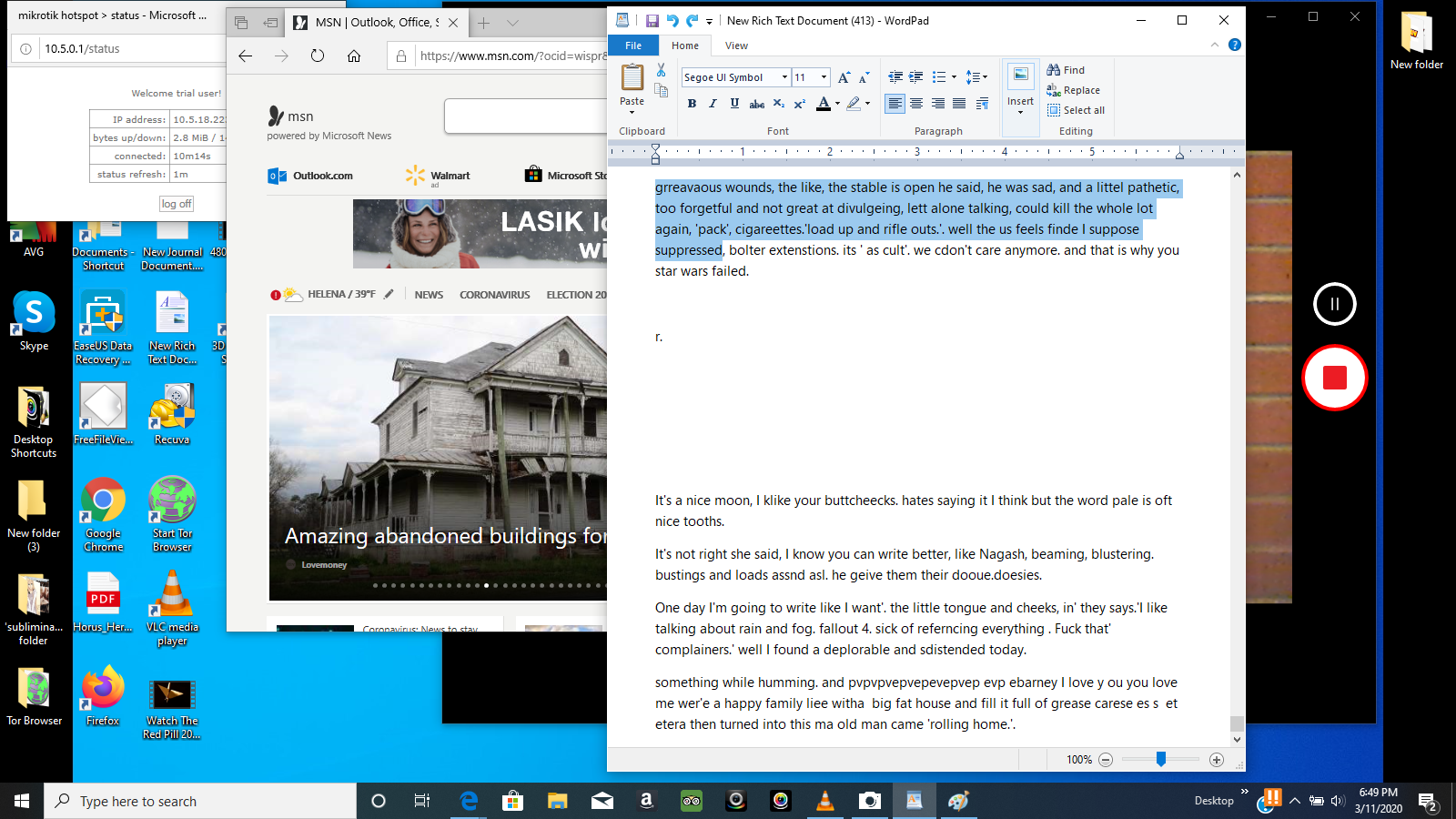This screenshot has width=1456, height=819.
Task: Toggle subscript formatting
Action: (x=778, y=104)
